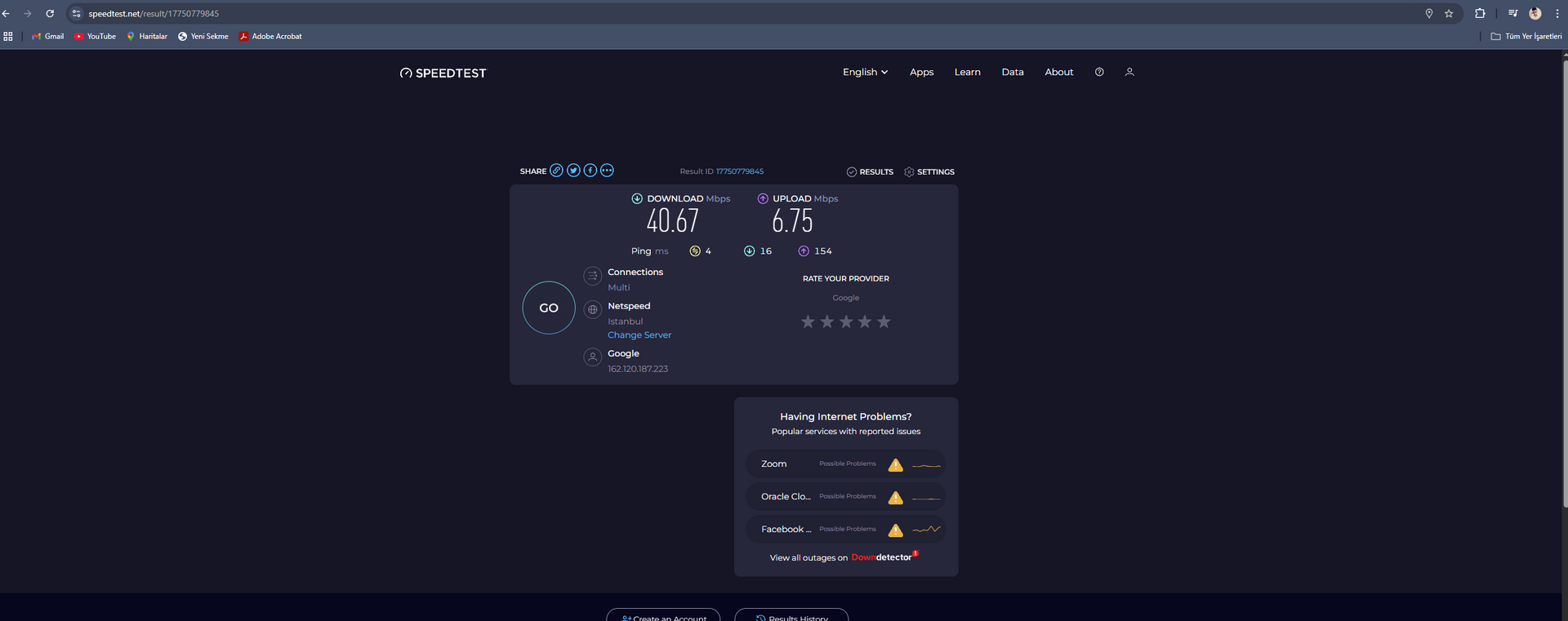Image resolution: width=1568 pixels, height=621 pixels.
Task: Rate your provider one star
Action: (x=808, y=322)
